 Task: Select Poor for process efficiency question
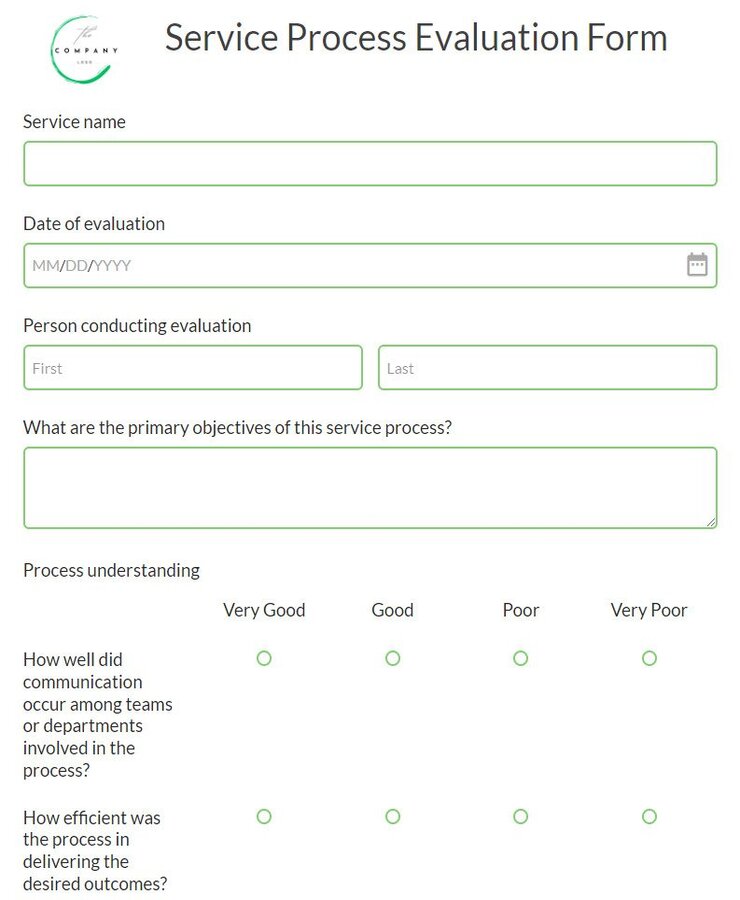(520, 816)
